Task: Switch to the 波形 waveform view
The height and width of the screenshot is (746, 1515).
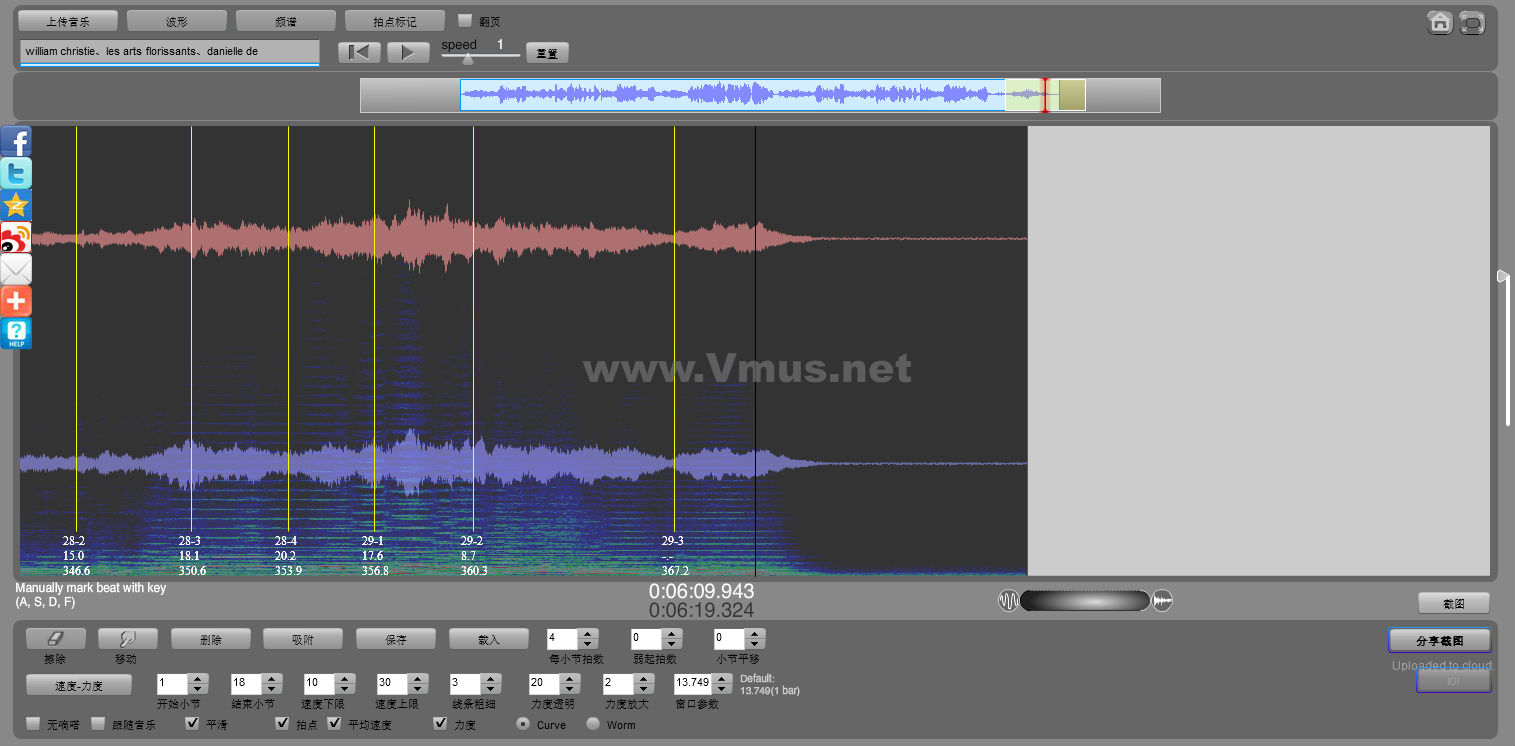Action: coord(177,21)
